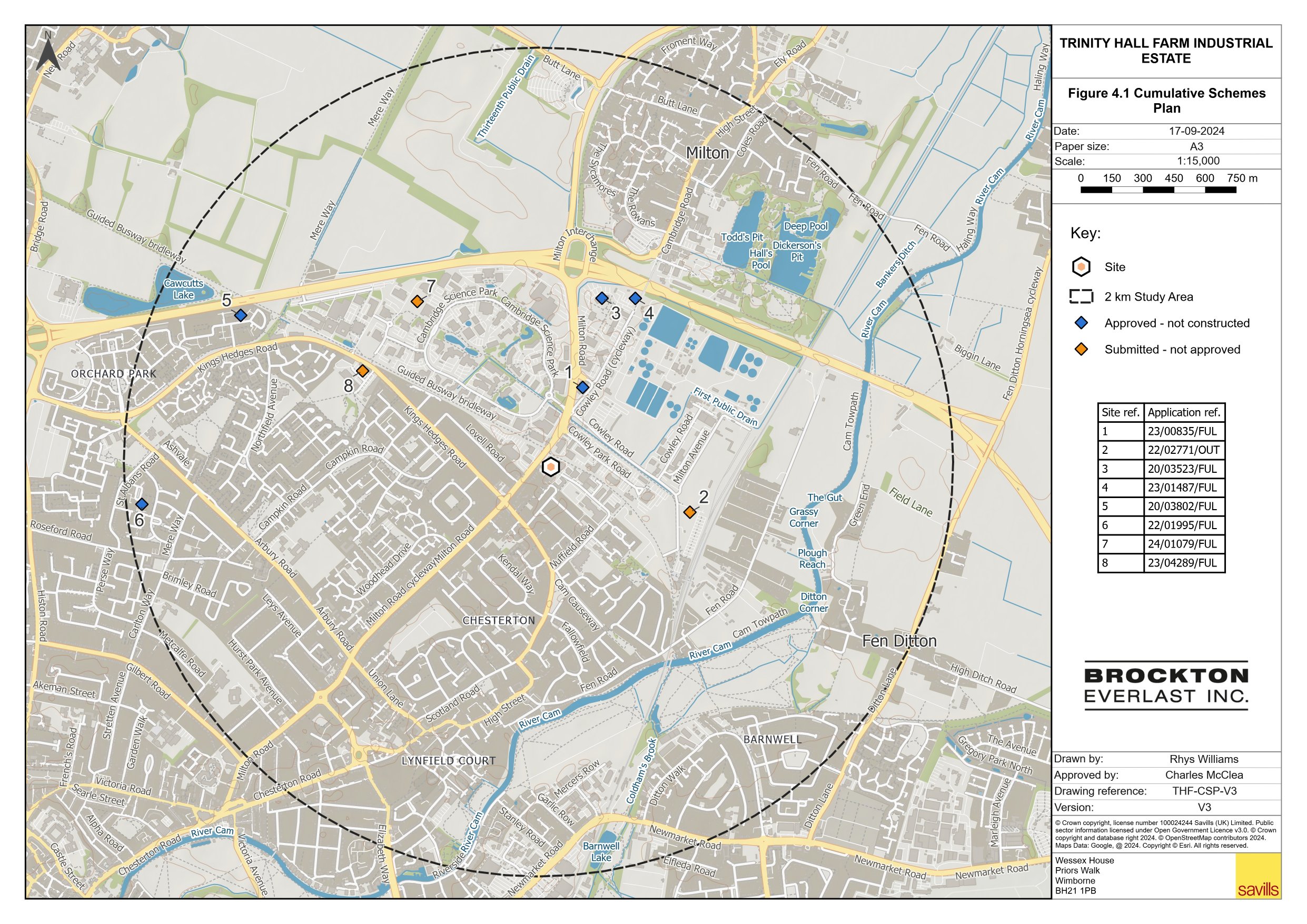Click Approved - not constructed blue key diamond
The height and width of the screenshot is (924, 1307).
[x=1081, y=323]
